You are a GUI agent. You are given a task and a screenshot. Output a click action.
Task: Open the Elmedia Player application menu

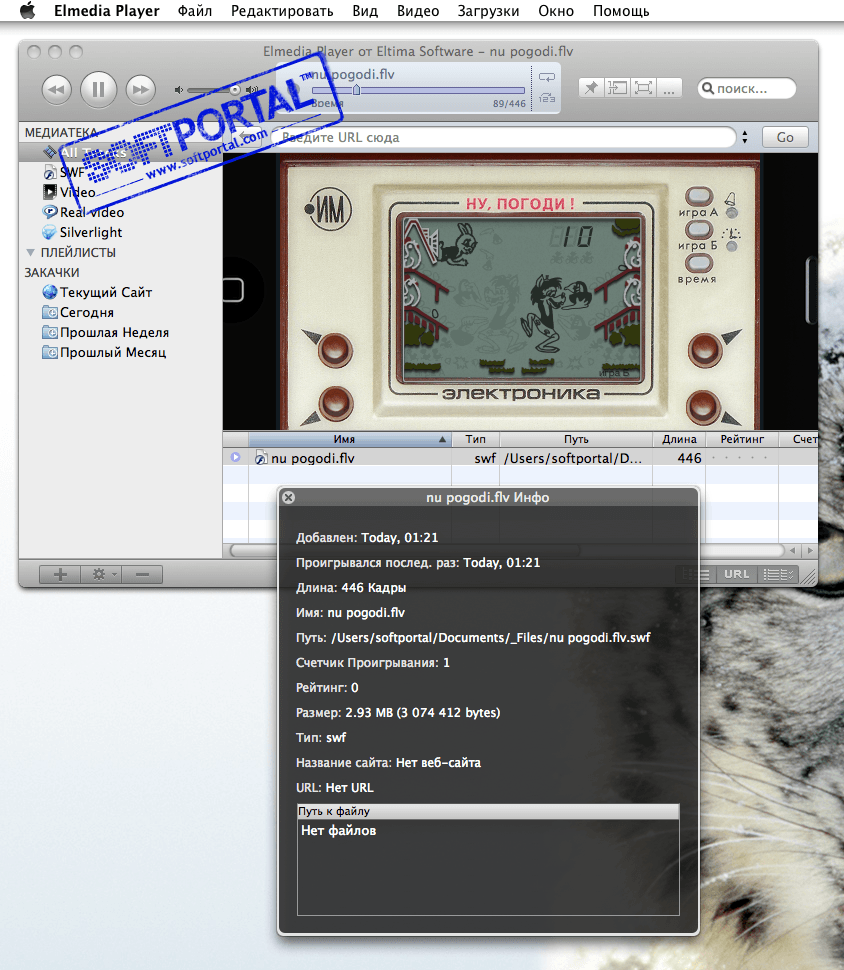[106, 11]
